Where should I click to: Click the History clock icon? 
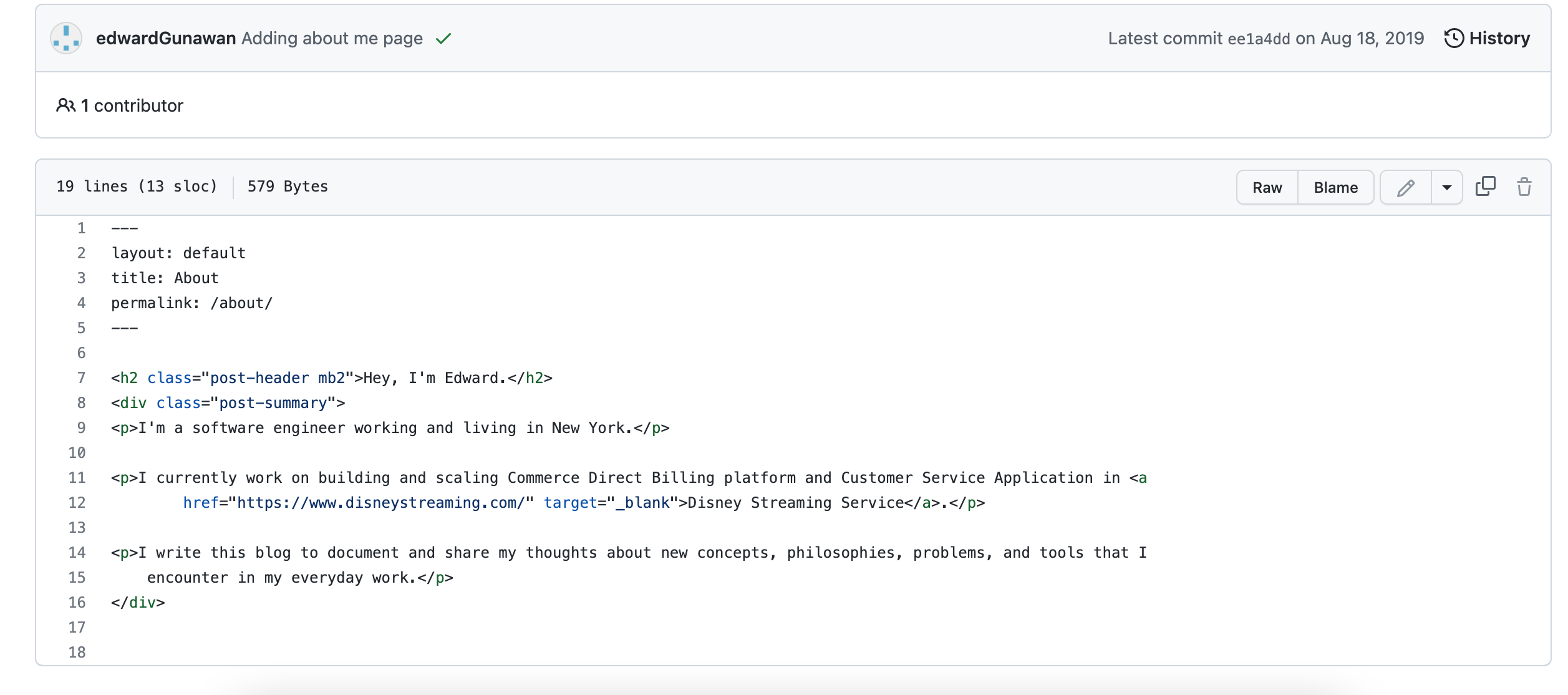(1453, 39)
